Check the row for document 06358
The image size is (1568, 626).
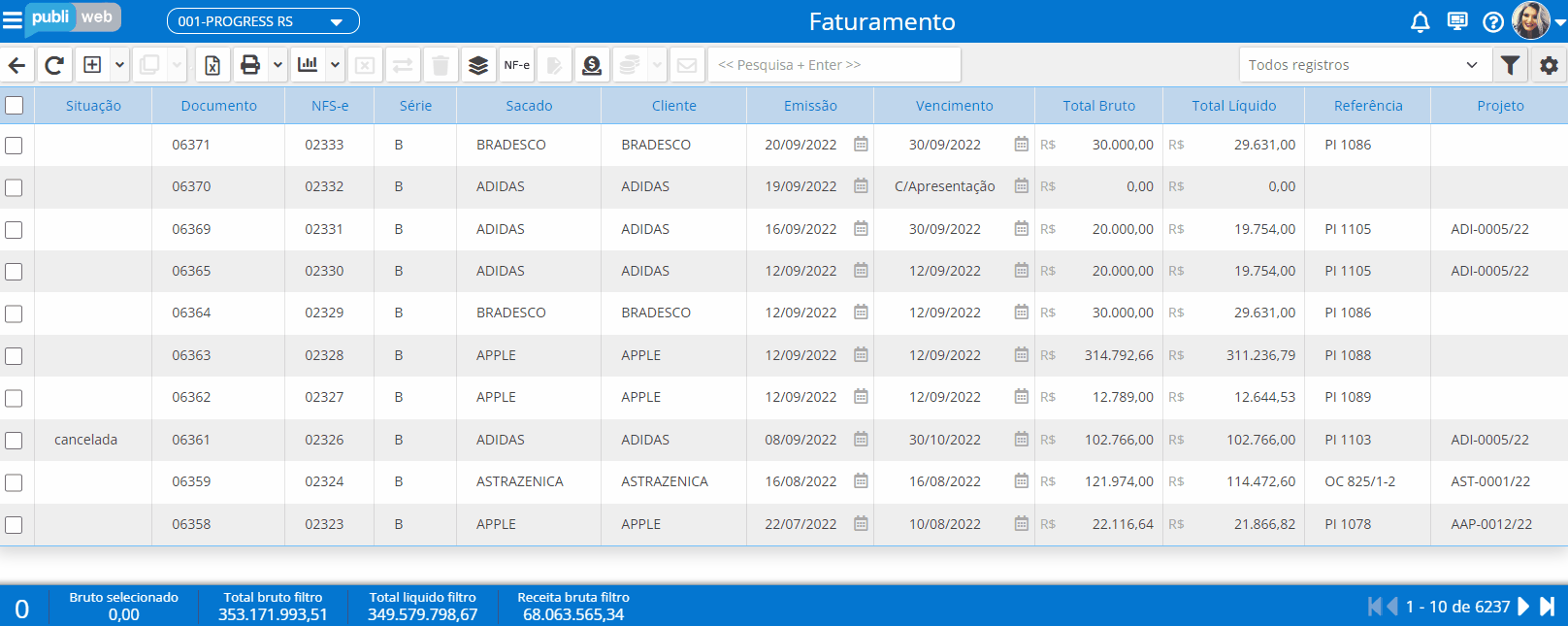(x=14, y=525)
